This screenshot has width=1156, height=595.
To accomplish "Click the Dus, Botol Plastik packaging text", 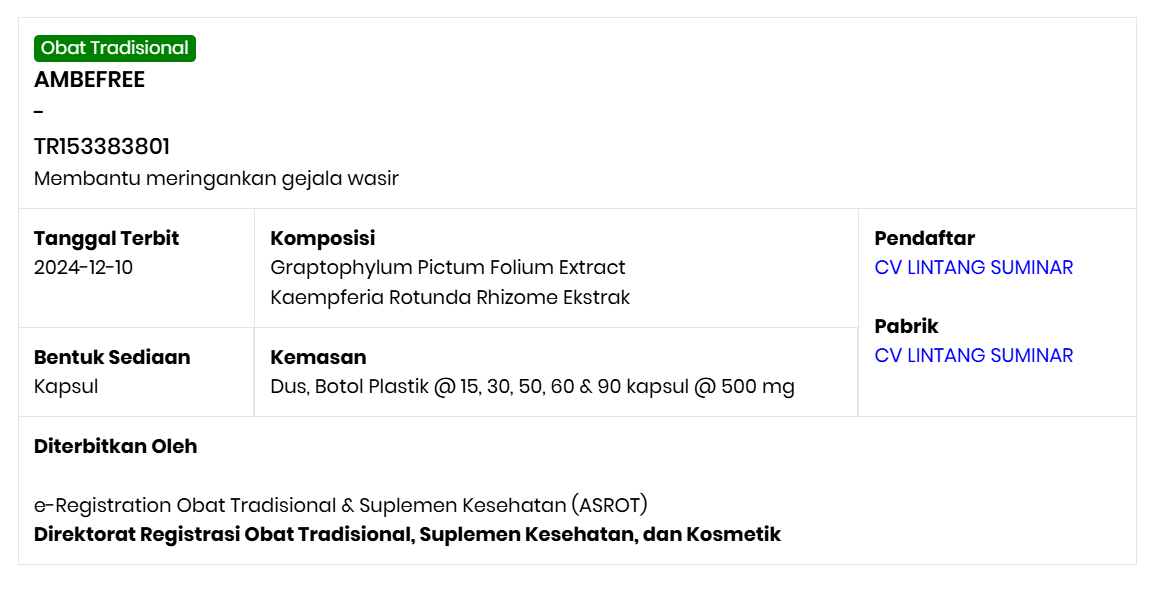I will click(532, 386).
